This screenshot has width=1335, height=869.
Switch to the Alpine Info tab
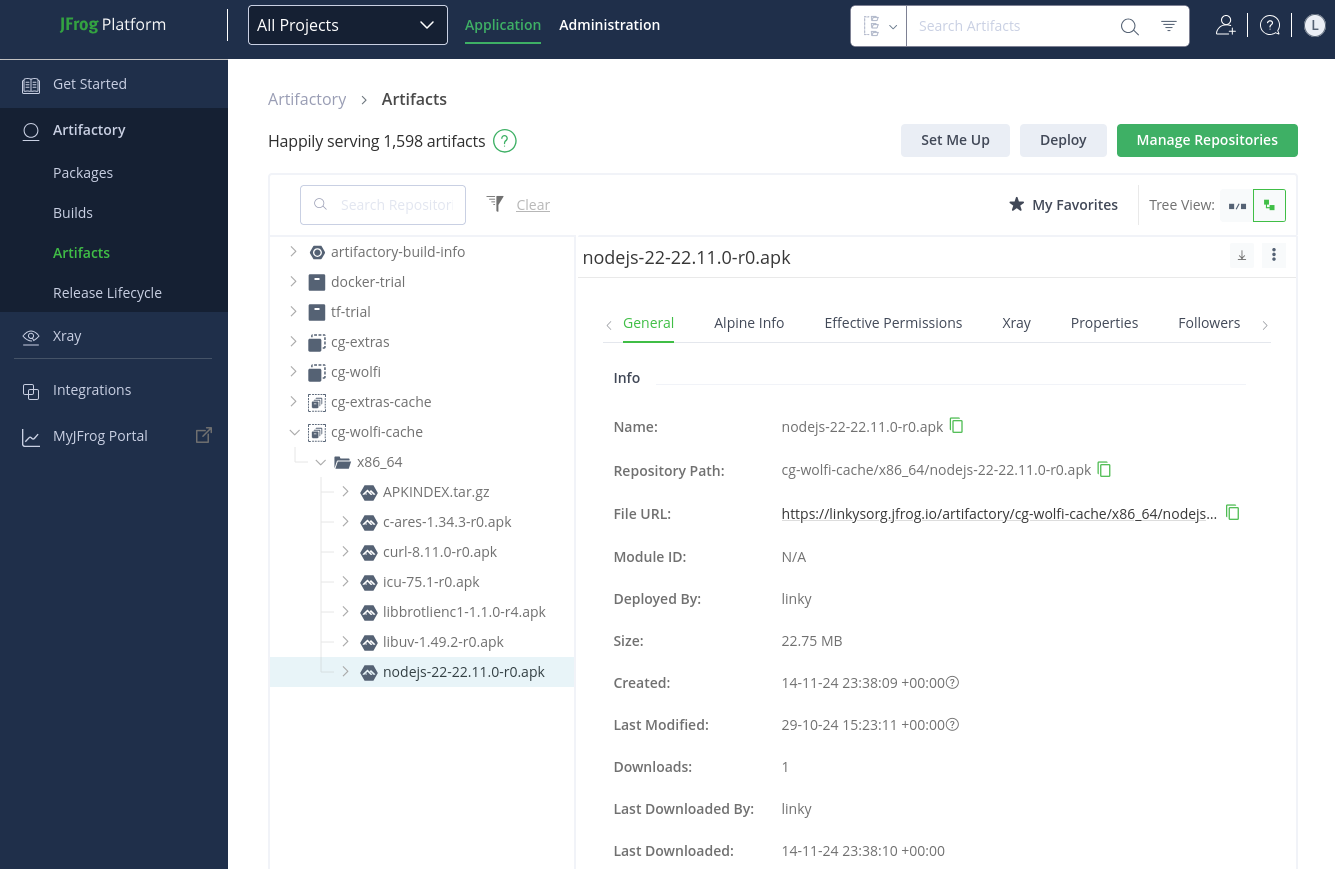coord(748,323)
